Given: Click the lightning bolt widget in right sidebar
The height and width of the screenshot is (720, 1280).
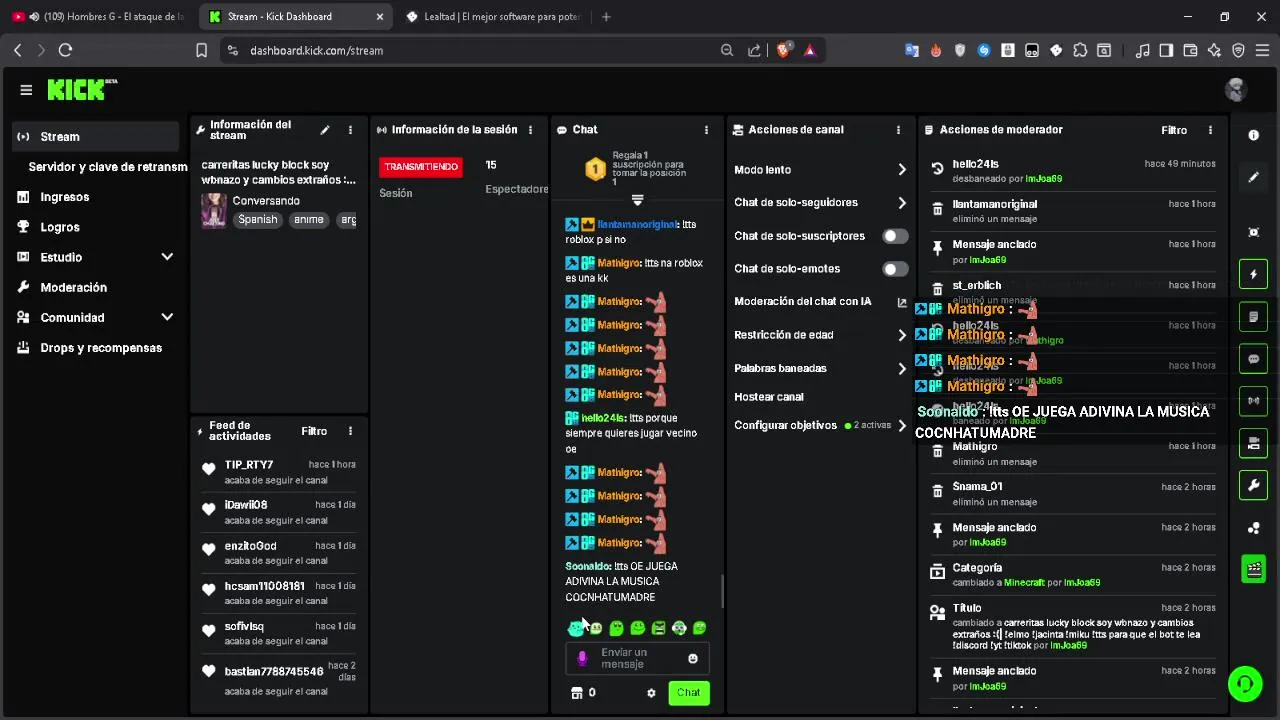Looking at the screenshot, I should pyautogui.click(x=1253, y=274).
